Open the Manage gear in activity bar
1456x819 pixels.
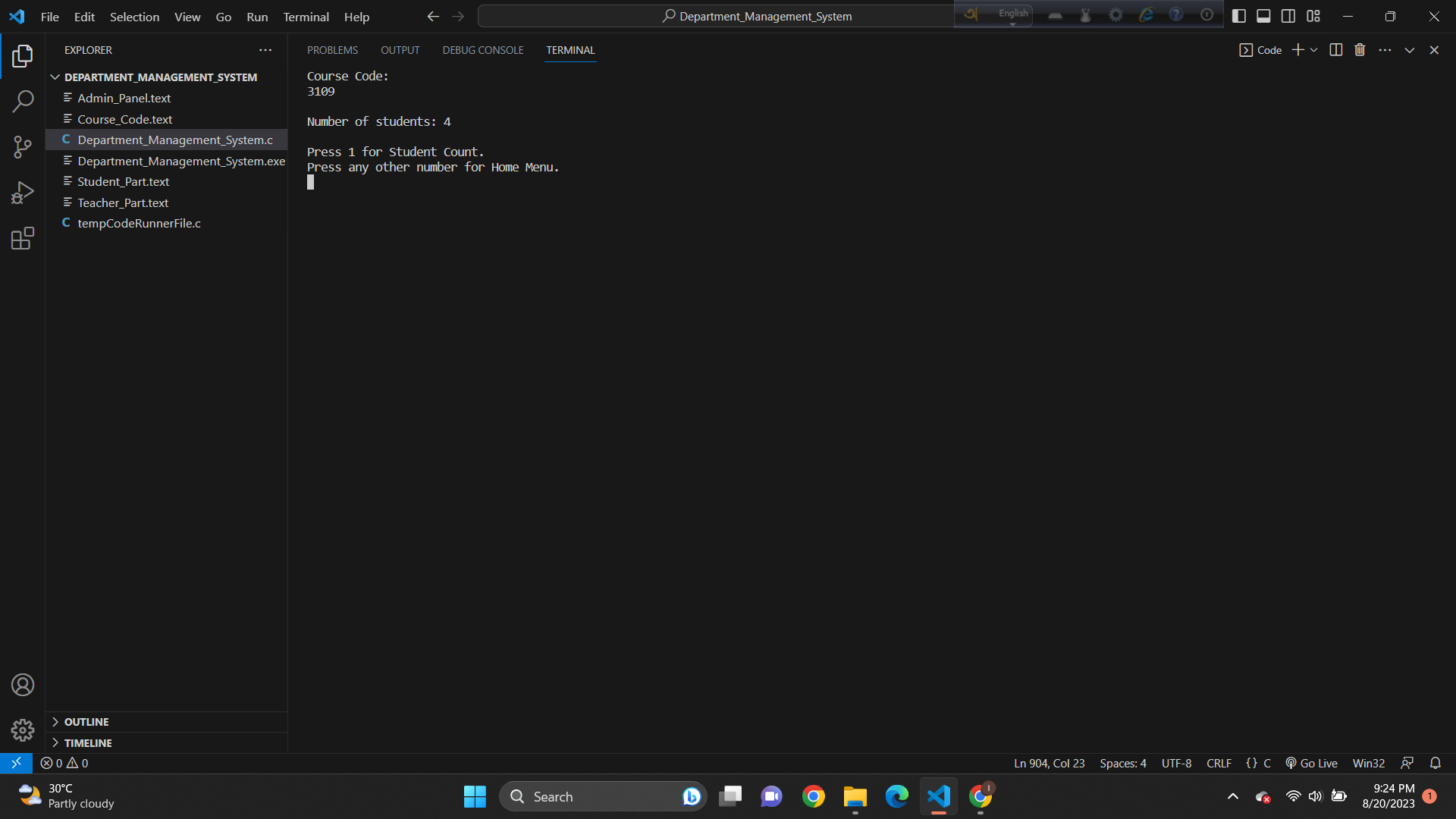click(22, 730)
